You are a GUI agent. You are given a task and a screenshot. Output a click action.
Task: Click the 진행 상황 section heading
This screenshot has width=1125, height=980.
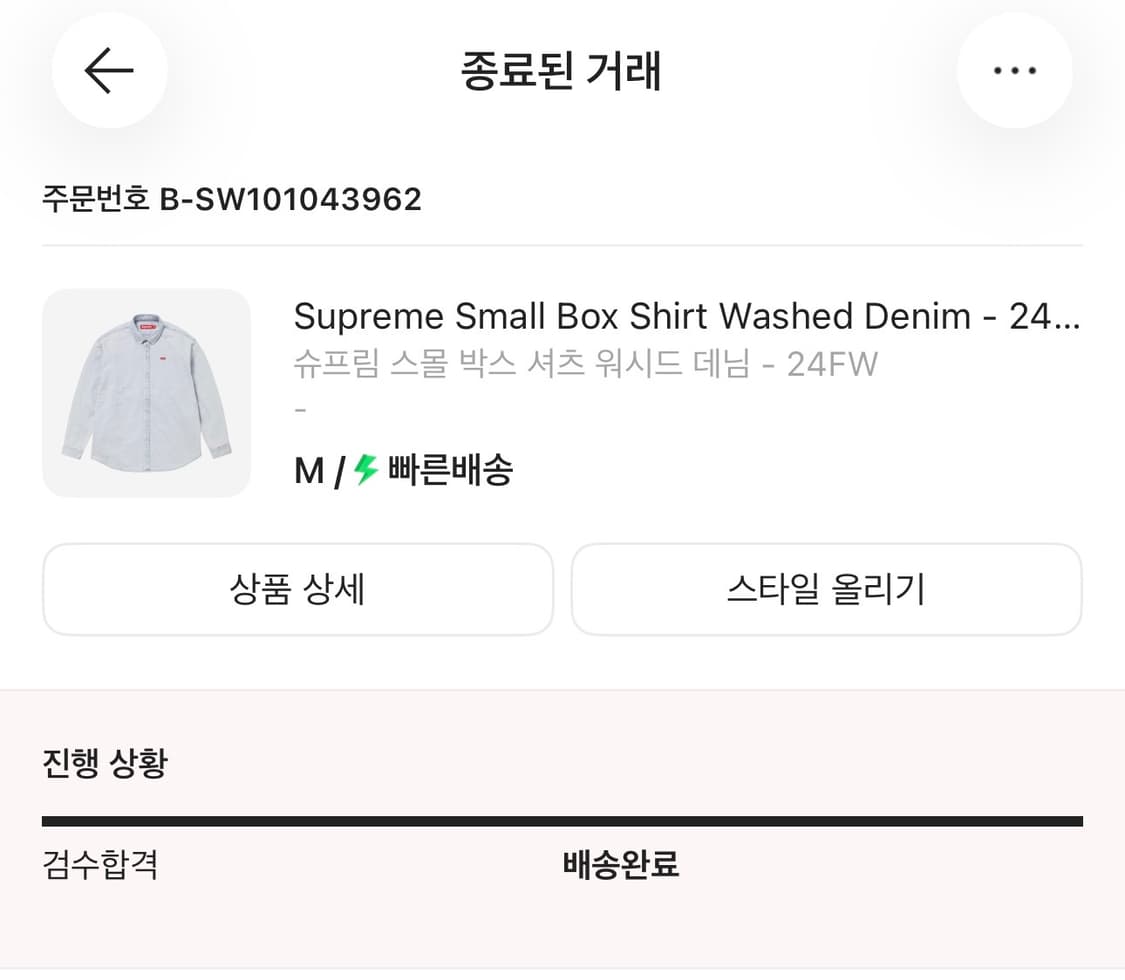pos(106,762)
